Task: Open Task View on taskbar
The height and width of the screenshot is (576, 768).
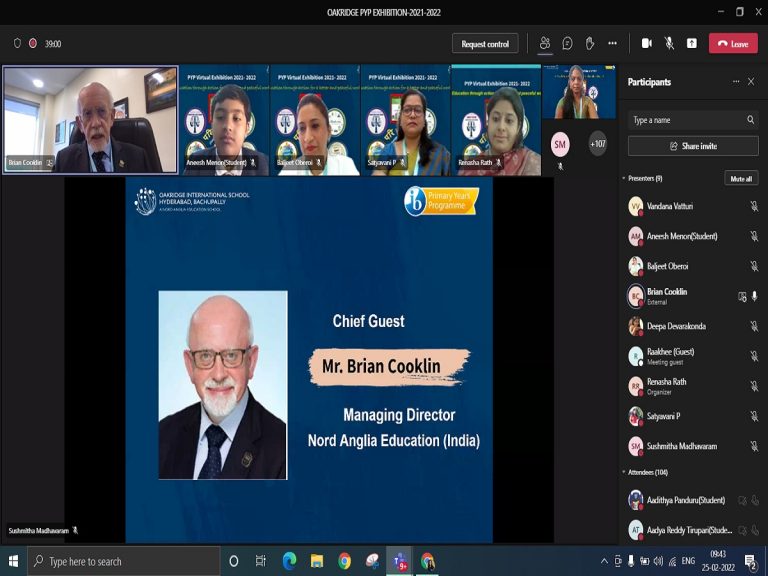Action: (x=261, y=561)
